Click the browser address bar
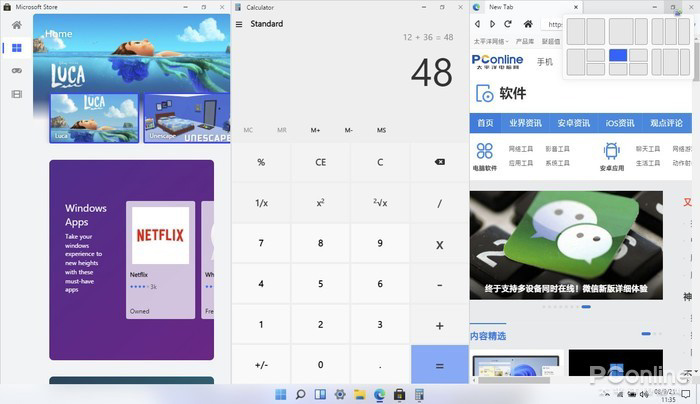 pos(554,25)
